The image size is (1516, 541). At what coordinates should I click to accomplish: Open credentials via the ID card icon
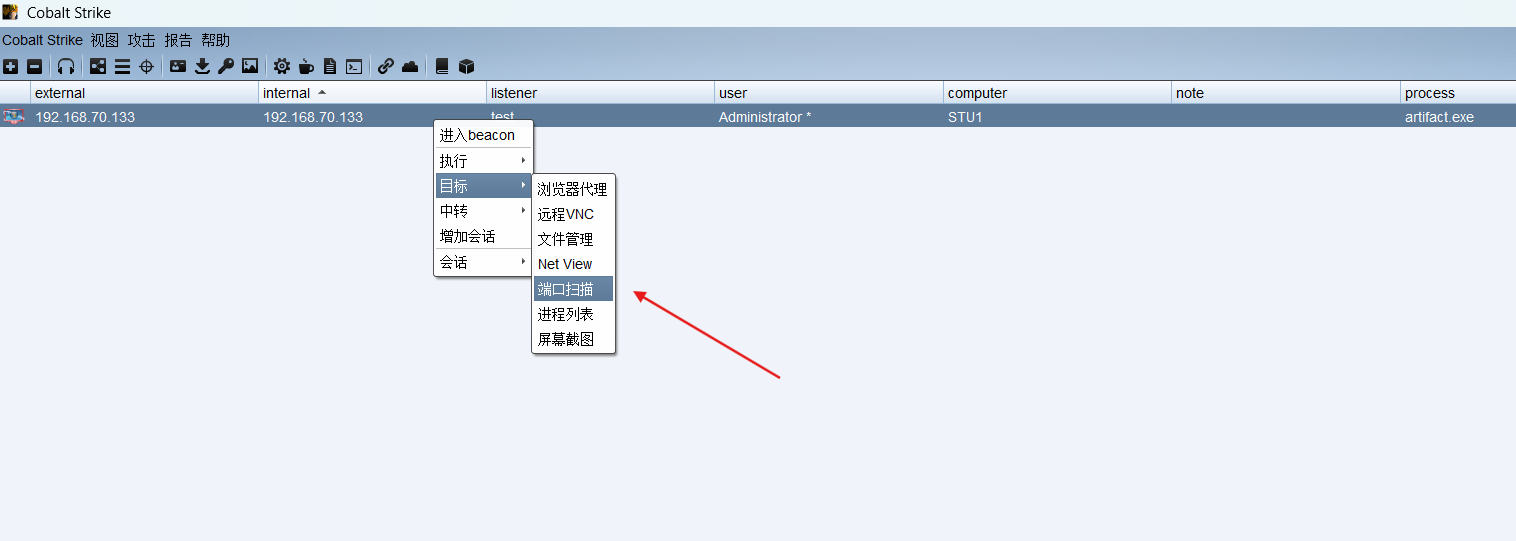click(x=178, y=67)
